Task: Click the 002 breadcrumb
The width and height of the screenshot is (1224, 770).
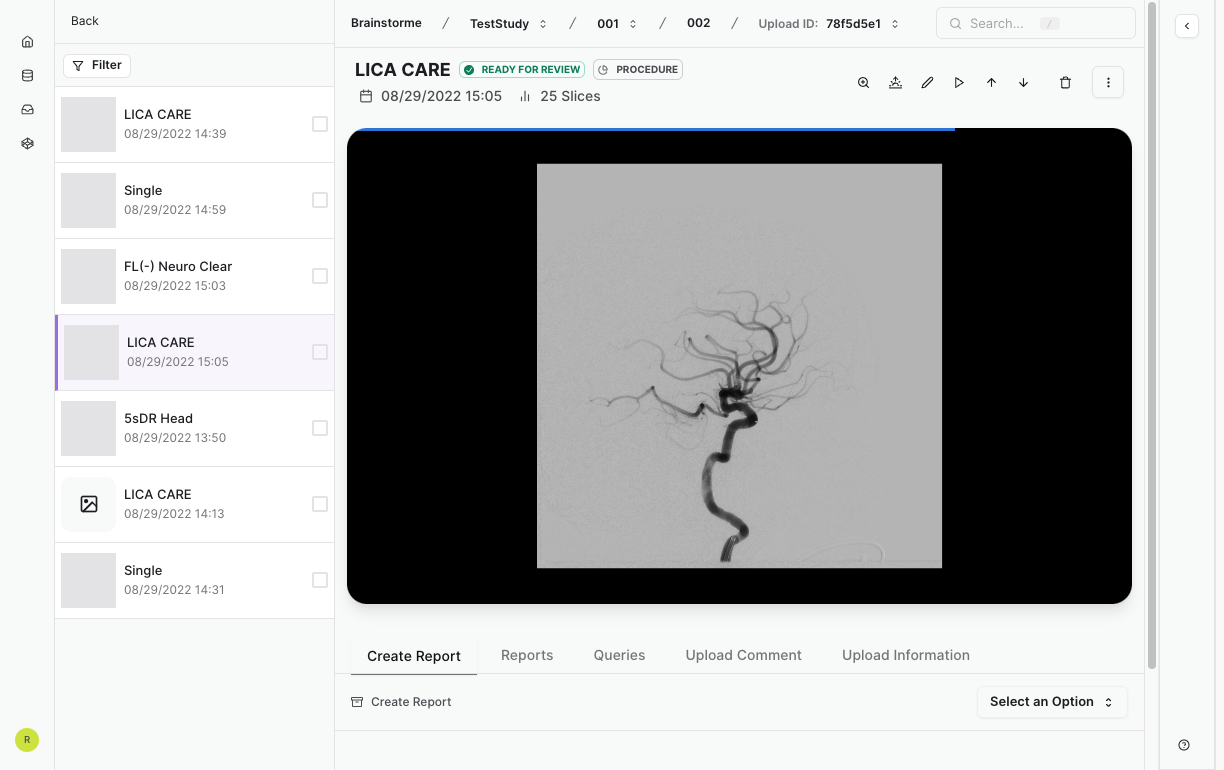Action: click(699, 23)
